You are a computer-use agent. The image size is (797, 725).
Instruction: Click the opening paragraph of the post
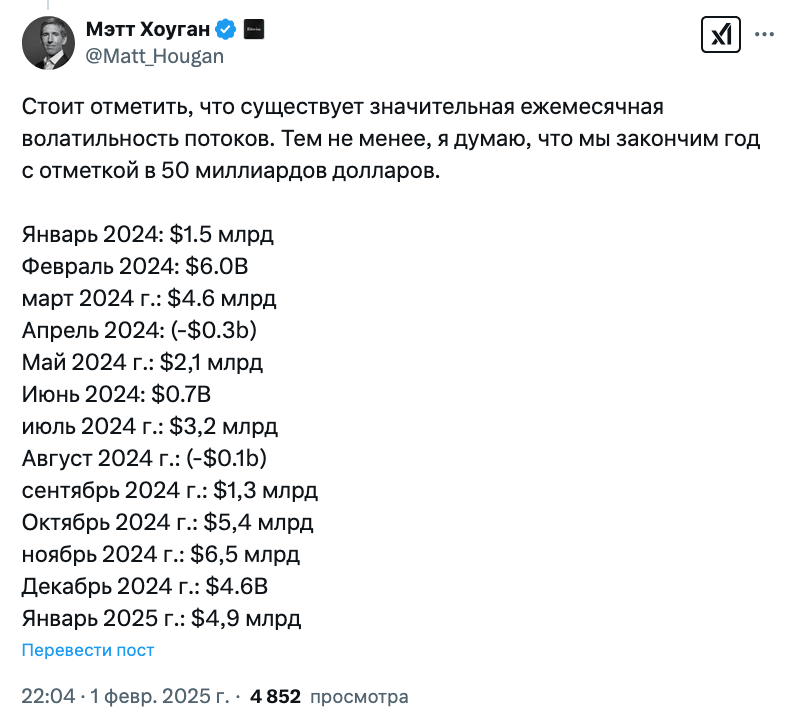point(391,139)
